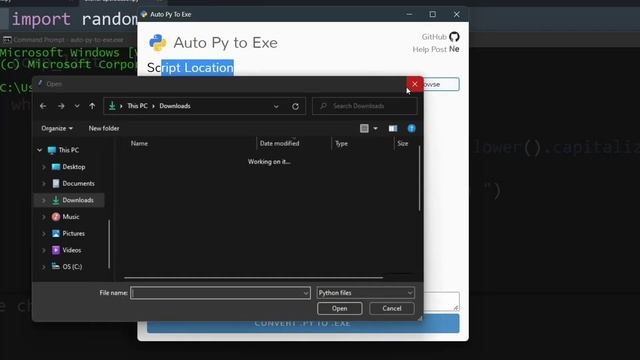
Task: Expand the Music tree node
Action: point(44,217)
